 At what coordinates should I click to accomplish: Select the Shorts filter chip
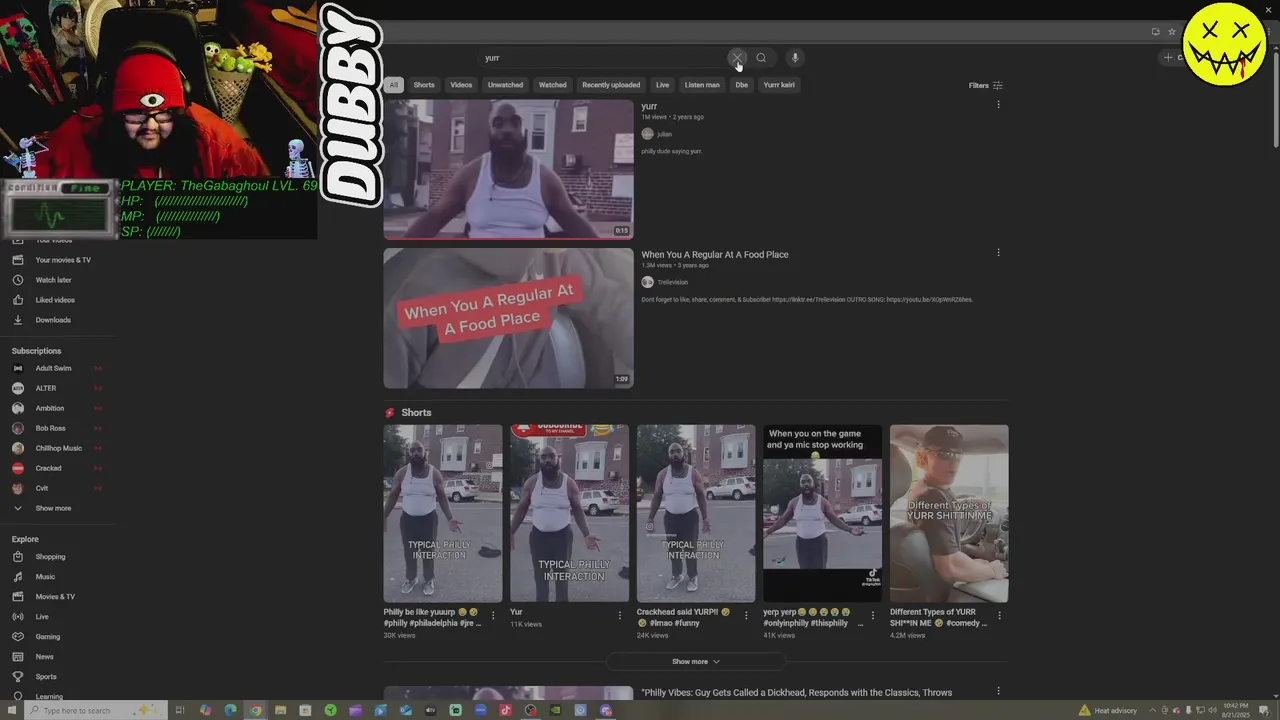pos(424,85)
